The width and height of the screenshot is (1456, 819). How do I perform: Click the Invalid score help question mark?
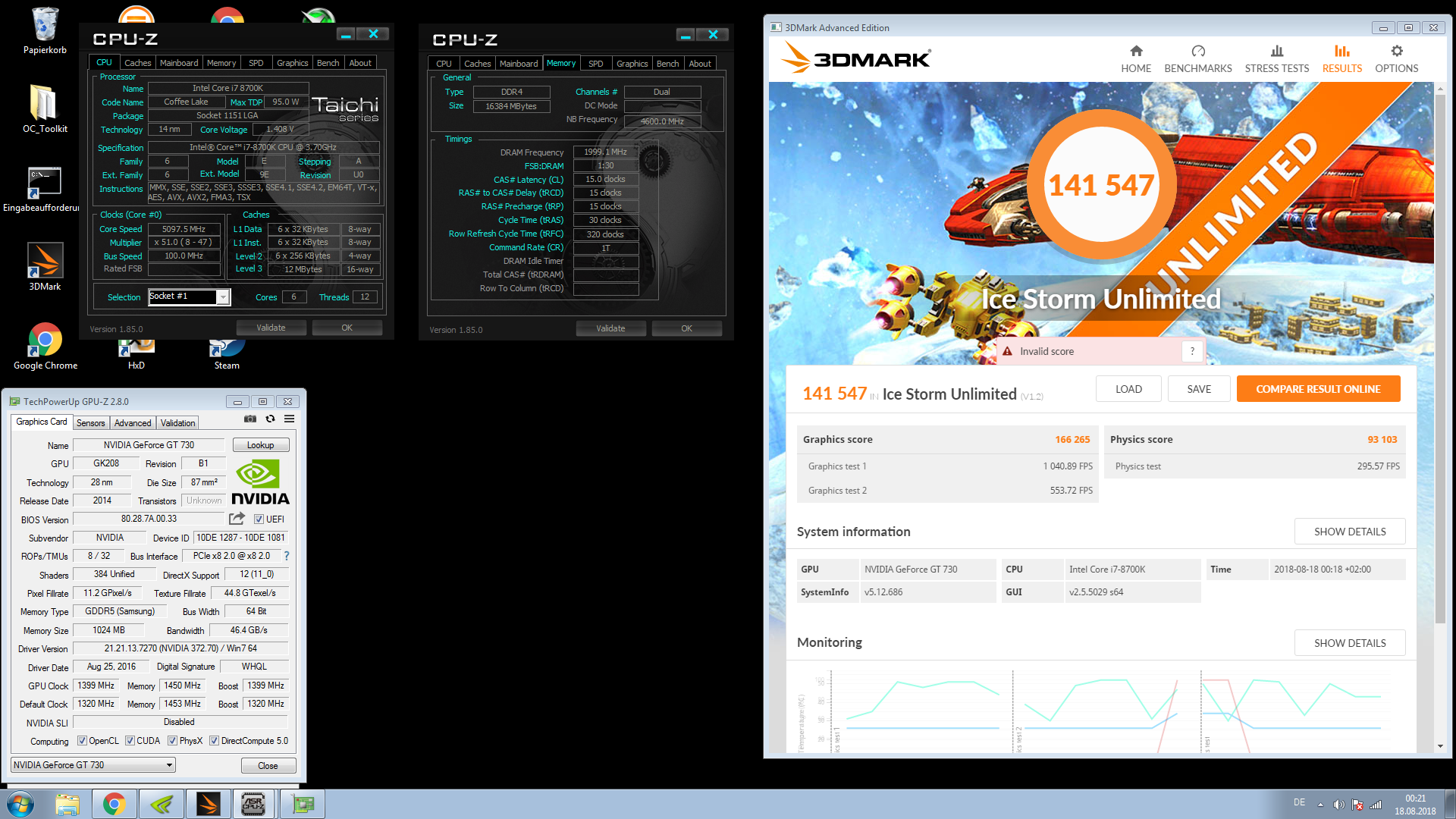coord(1192,351)
